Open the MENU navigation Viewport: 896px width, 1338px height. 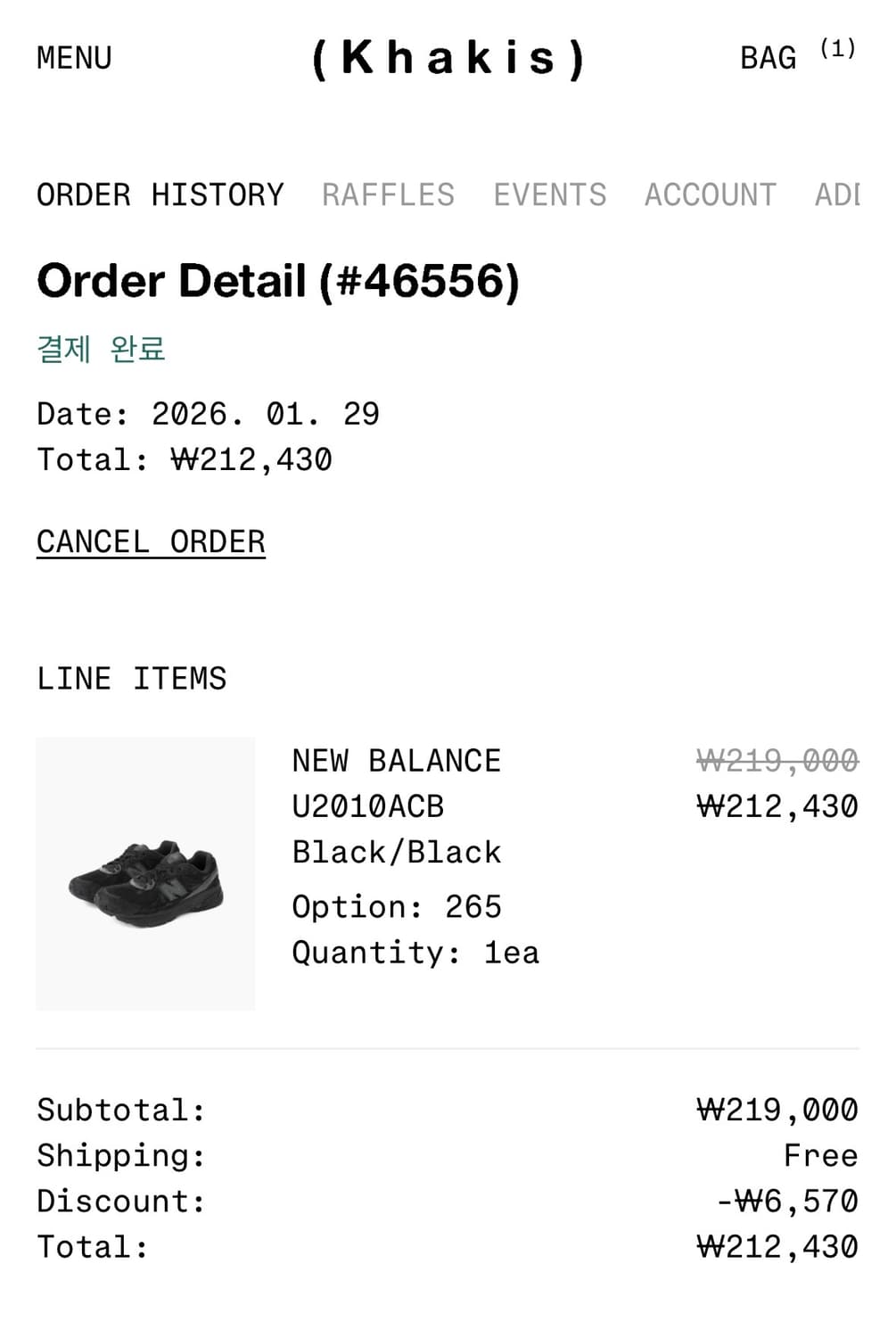coord(74,58)
